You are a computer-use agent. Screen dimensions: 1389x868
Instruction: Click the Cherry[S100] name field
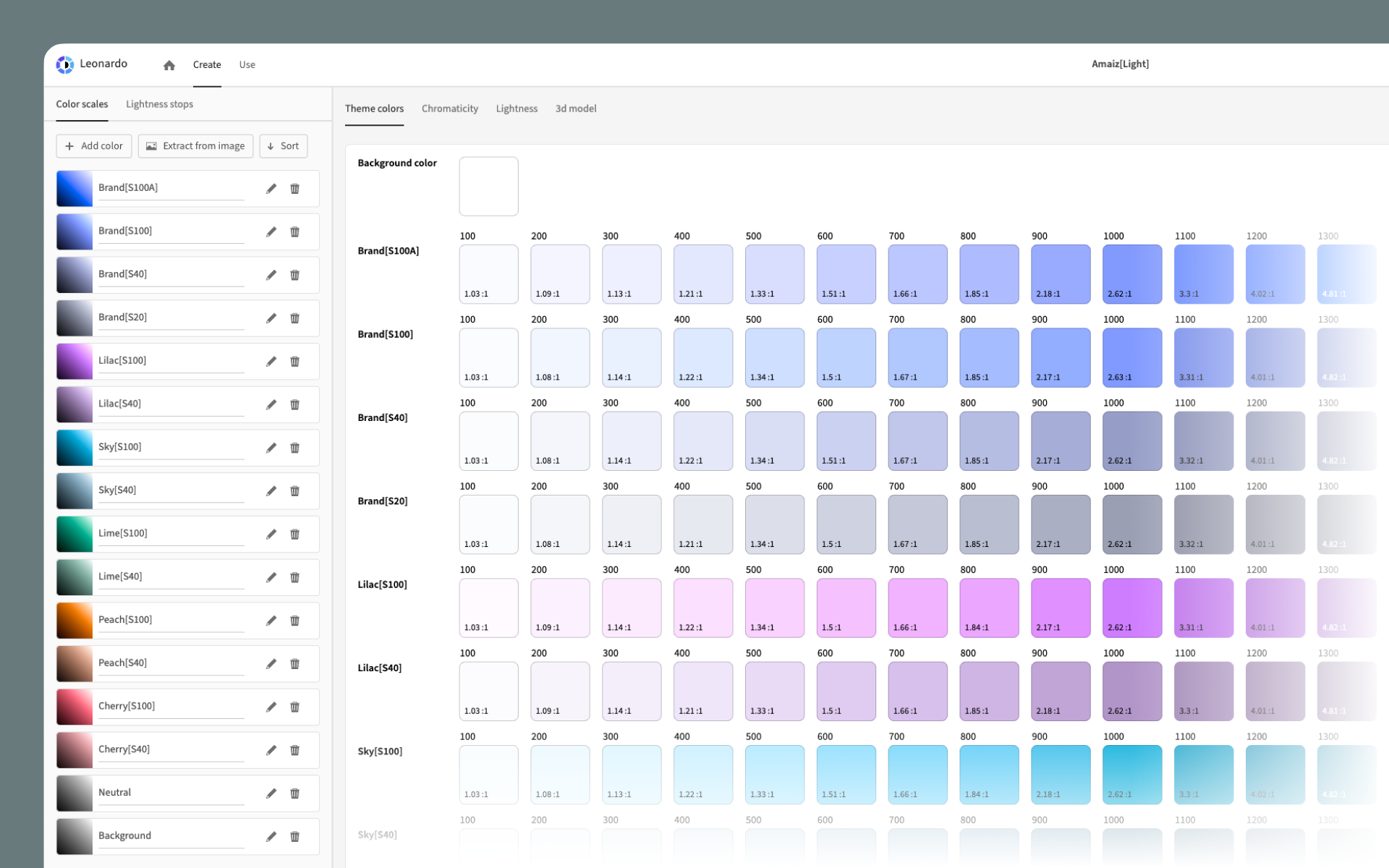171,707
